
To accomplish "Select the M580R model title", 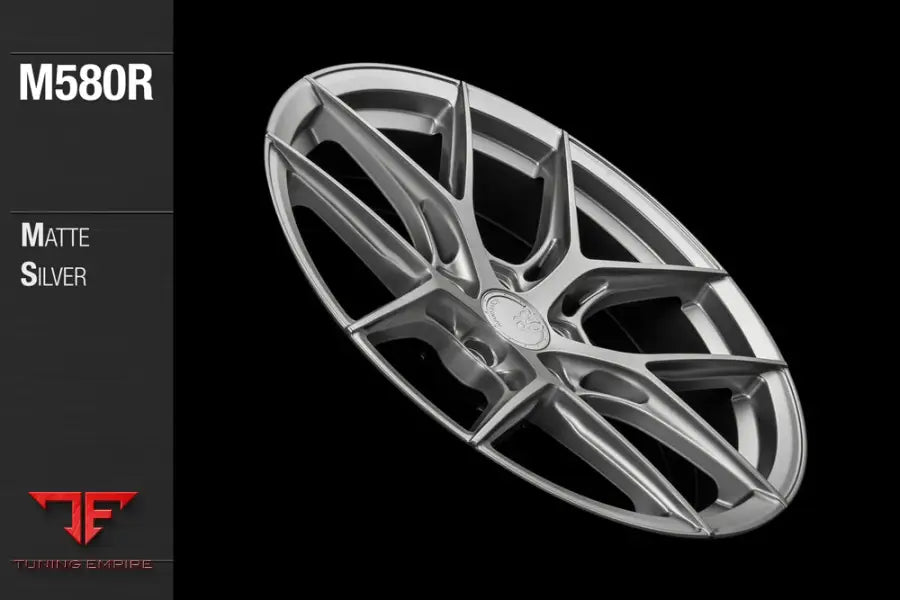I will pyautogui.click(x=86, y=85).
